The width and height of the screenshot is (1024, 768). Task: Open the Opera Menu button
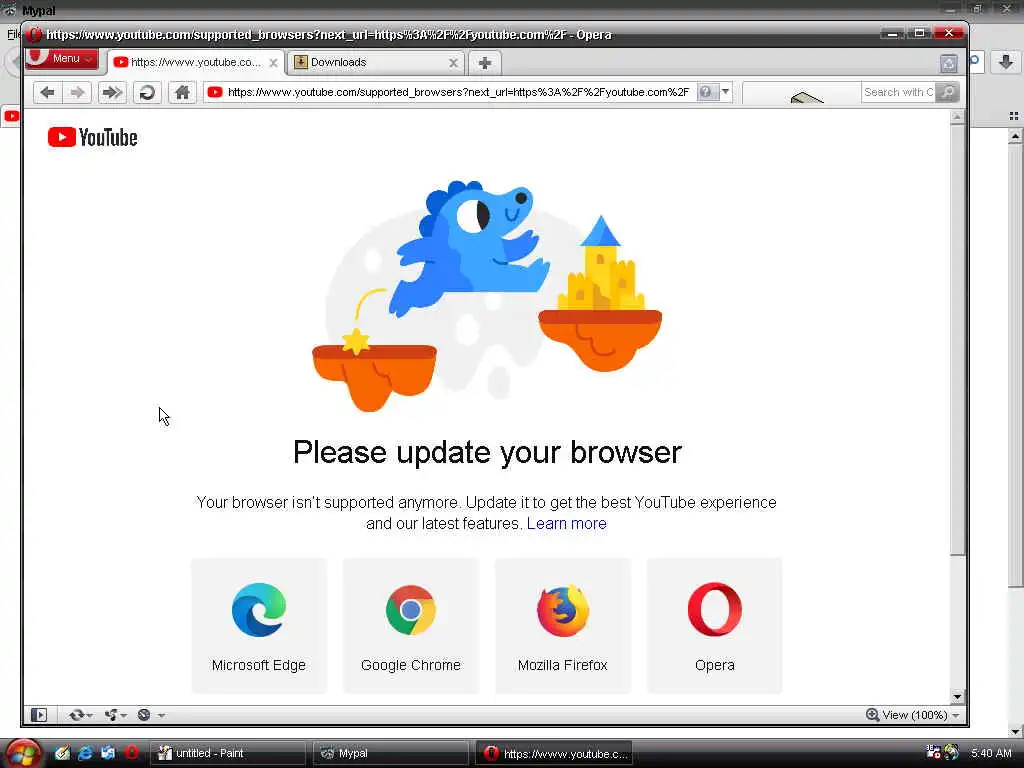62,58
